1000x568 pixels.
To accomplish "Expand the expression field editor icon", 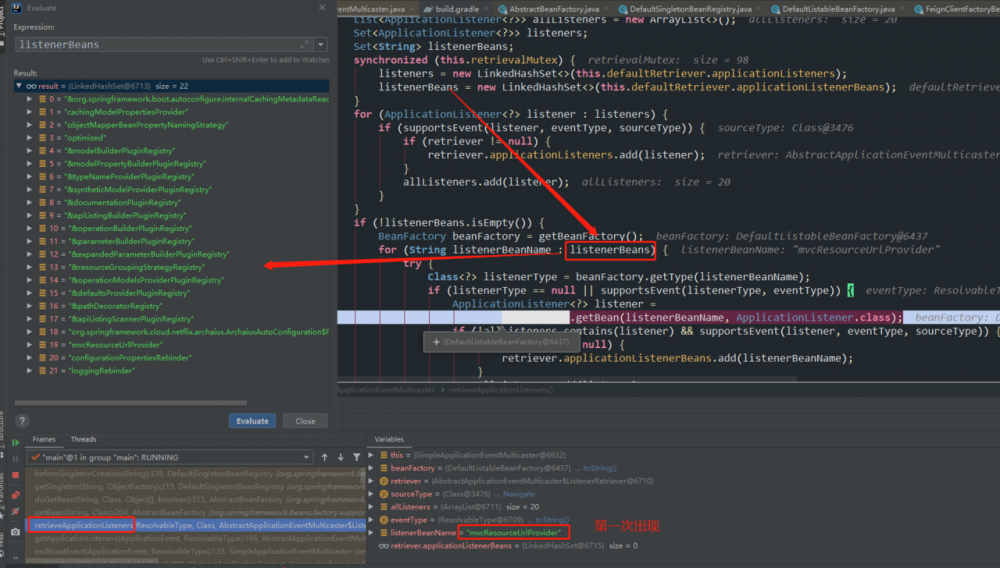I will pos(304,45).
